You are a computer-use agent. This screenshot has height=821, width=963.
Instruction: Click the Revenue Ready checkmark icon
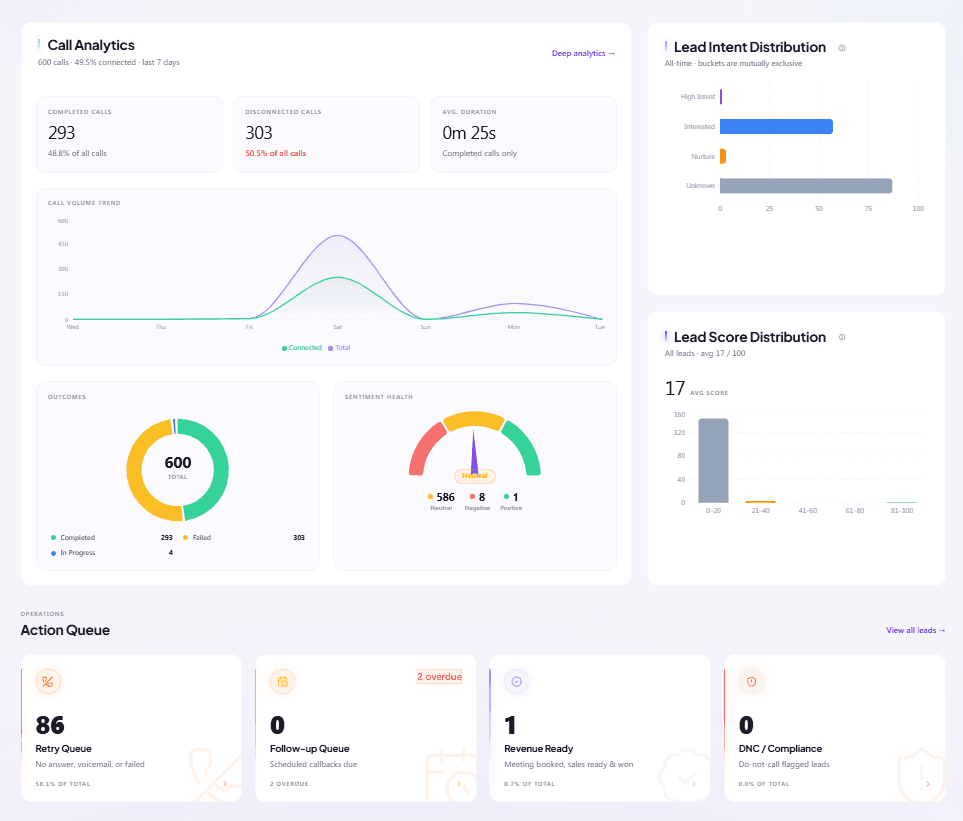pos(517,682)
